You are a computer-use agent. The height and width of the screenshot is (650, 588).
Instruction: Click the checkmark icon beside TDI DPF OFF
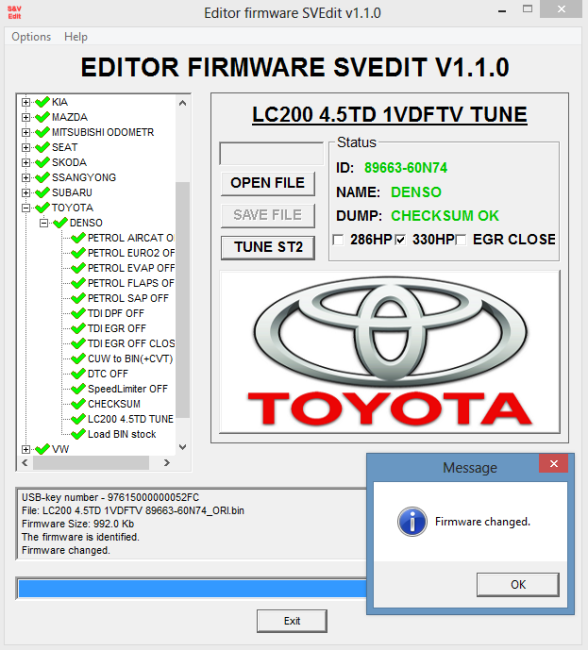tap(78, 313)
